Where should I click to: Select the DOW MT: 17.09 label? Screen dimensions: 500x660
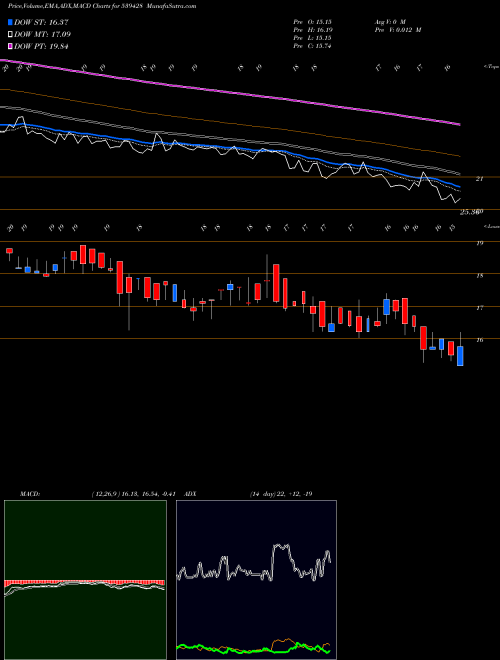[x=43, y=35]
